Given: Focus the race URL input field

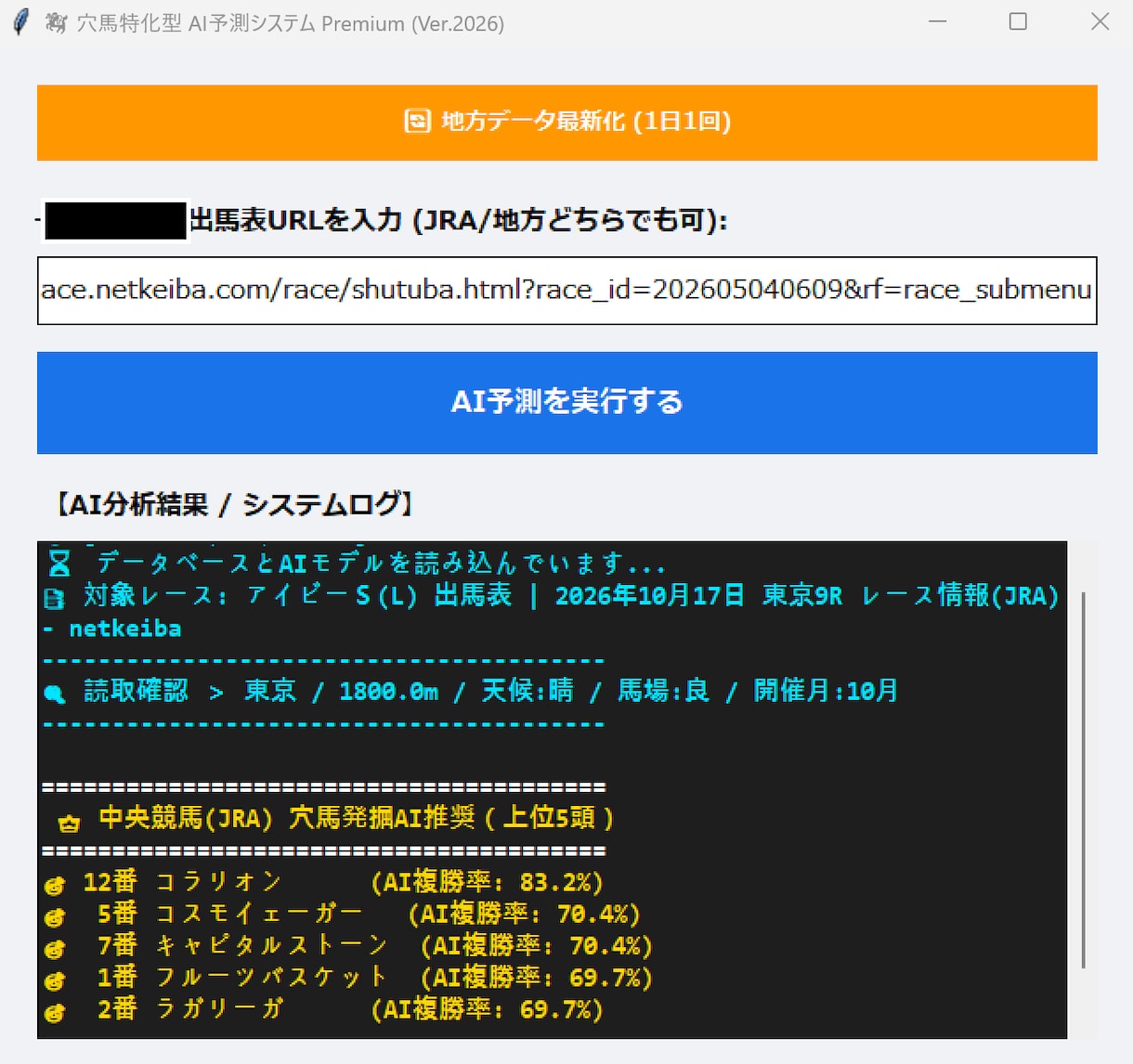Looking at the screenshot, I should pyautogui.click(x=566, y=291).
